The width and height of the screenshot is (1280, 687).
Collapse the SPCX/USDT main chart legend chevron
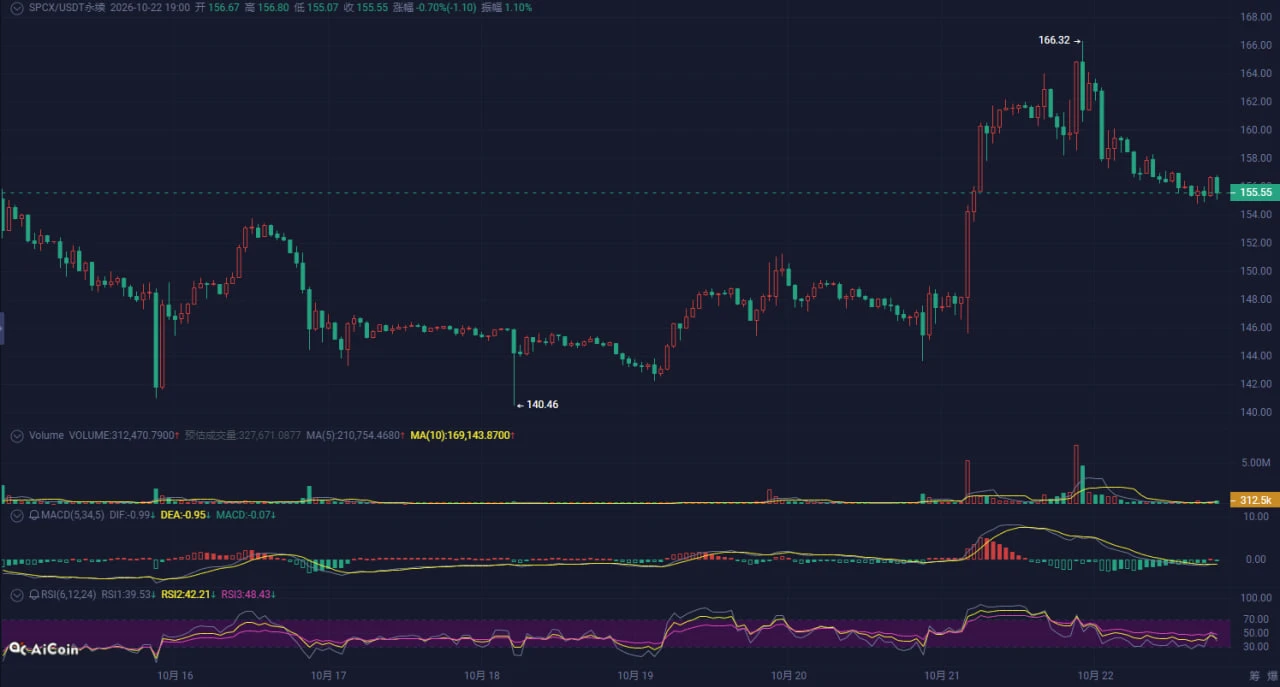[x=16, y=7]
